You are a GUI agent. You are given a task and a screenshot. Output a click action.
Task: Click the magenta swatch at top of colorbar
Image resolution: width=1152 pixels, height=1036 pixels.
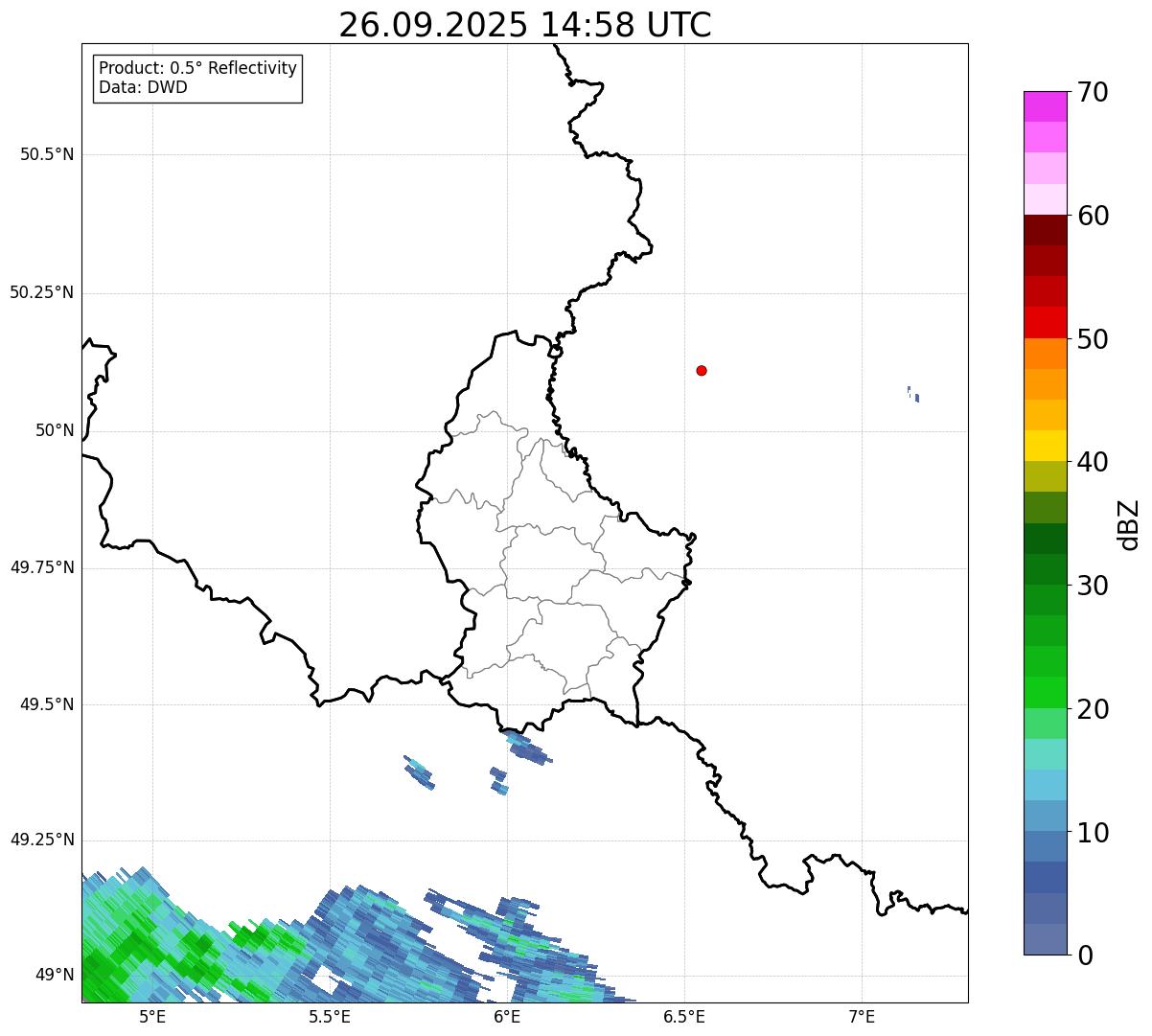pos(1045,106)
